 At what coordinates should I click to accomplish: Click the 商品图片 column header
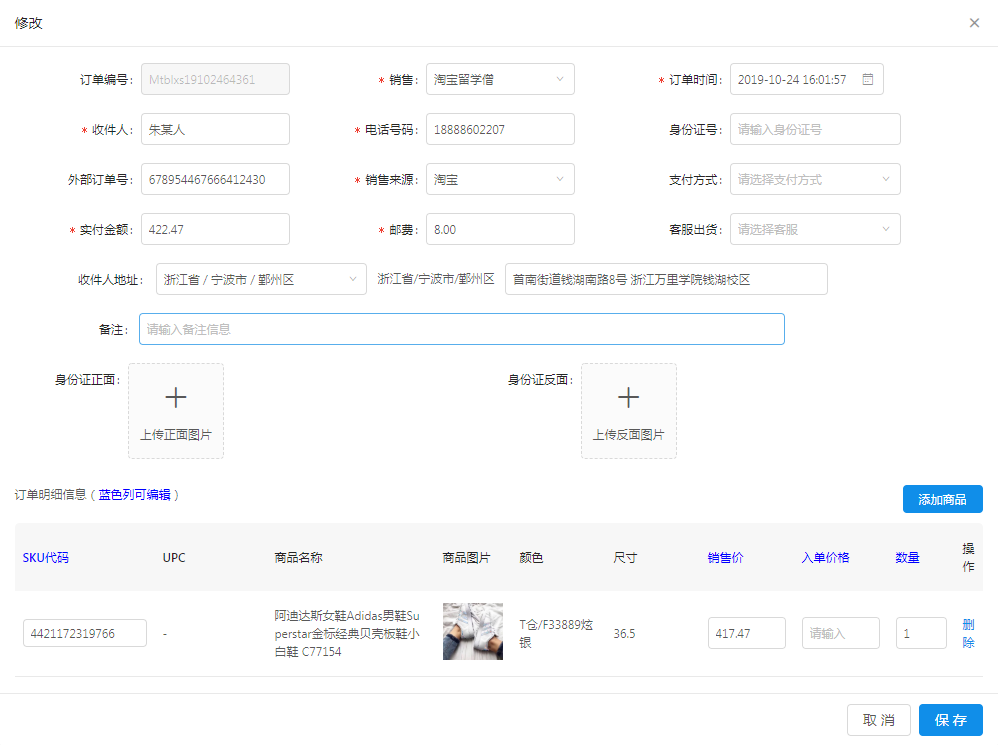pos(467,557)
